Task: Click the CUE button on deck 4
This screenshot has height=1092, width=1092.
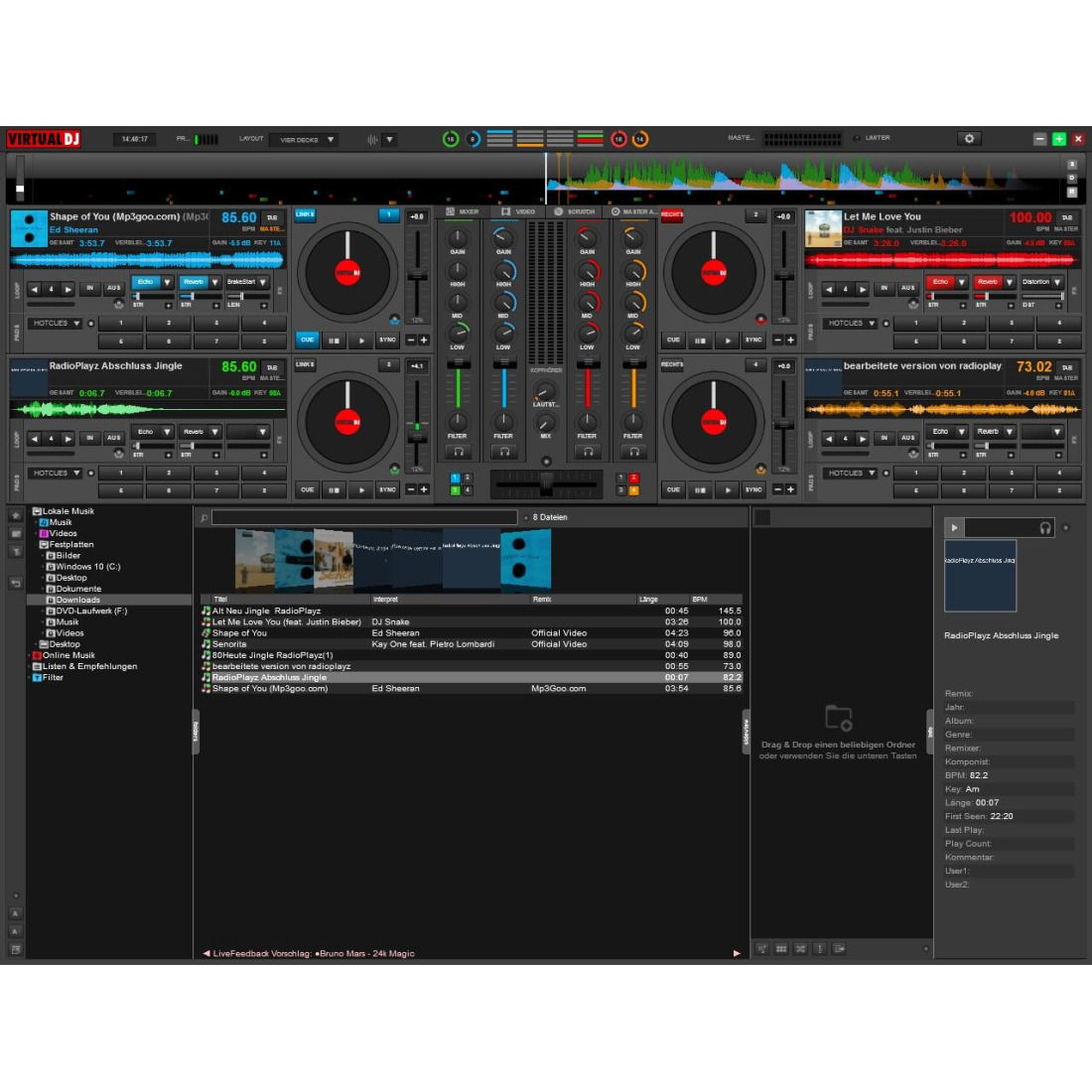Action: 673,490
